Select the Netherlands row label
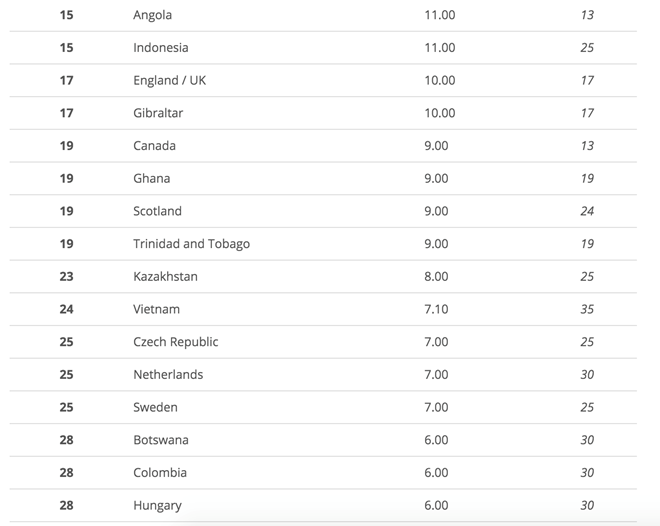This screenshot has width=660, height=526. pos(168,374)
